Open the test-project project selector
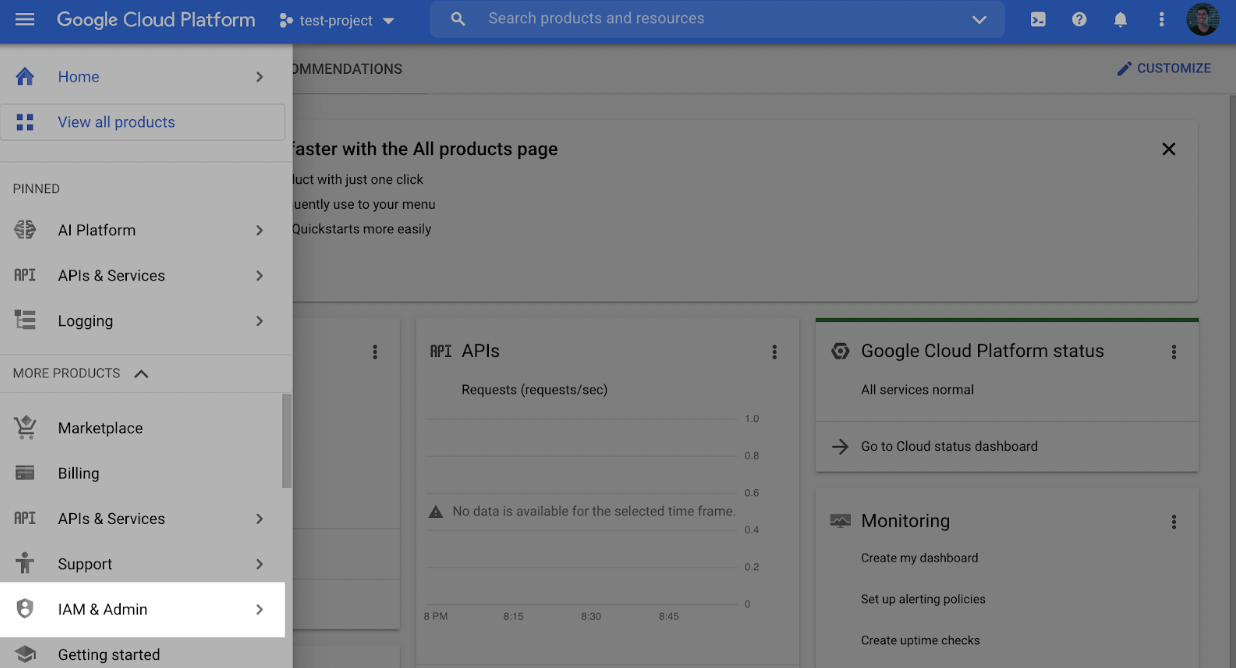Screen dimensions: 1236x668 337,20
